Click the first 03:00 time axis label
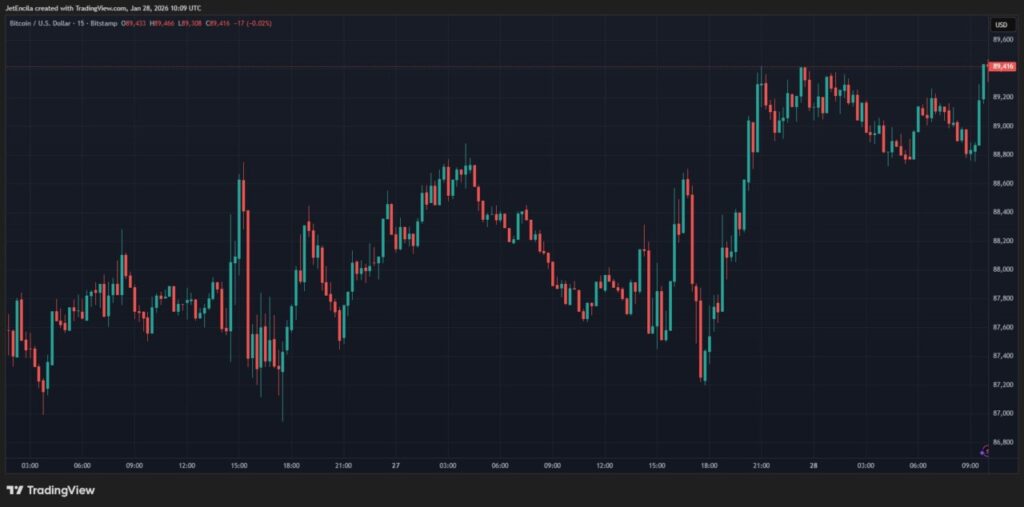The height and width of the screenshot is (507, 1024). 30,465
